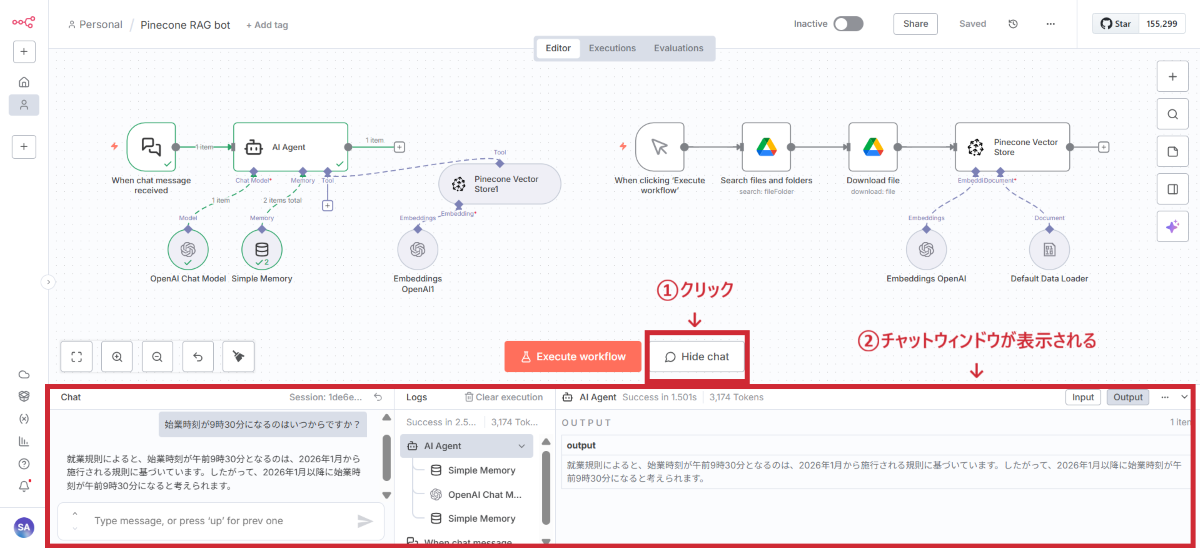Screen dimensions: 1200x548
Task: Open the AI assistant sparkle button
Action: (x=1172, y=227)
